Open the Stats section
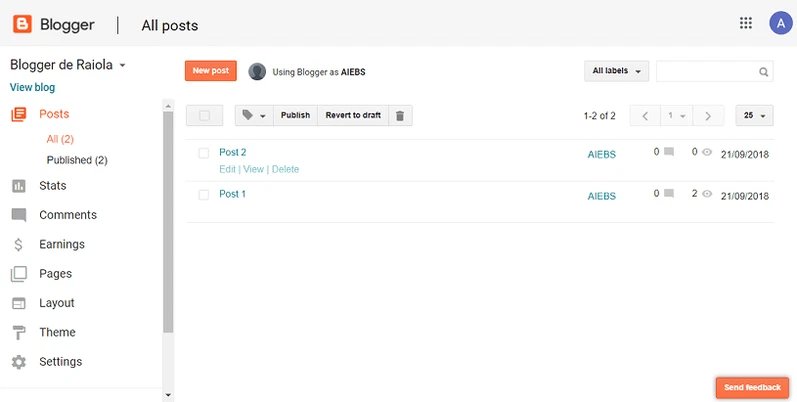Screen dimensions: 797x402 (53, 185)
